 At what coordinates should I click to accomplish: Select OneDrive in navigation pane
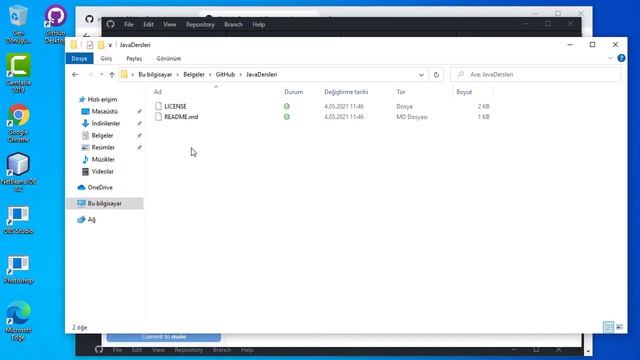pos(100,187)
